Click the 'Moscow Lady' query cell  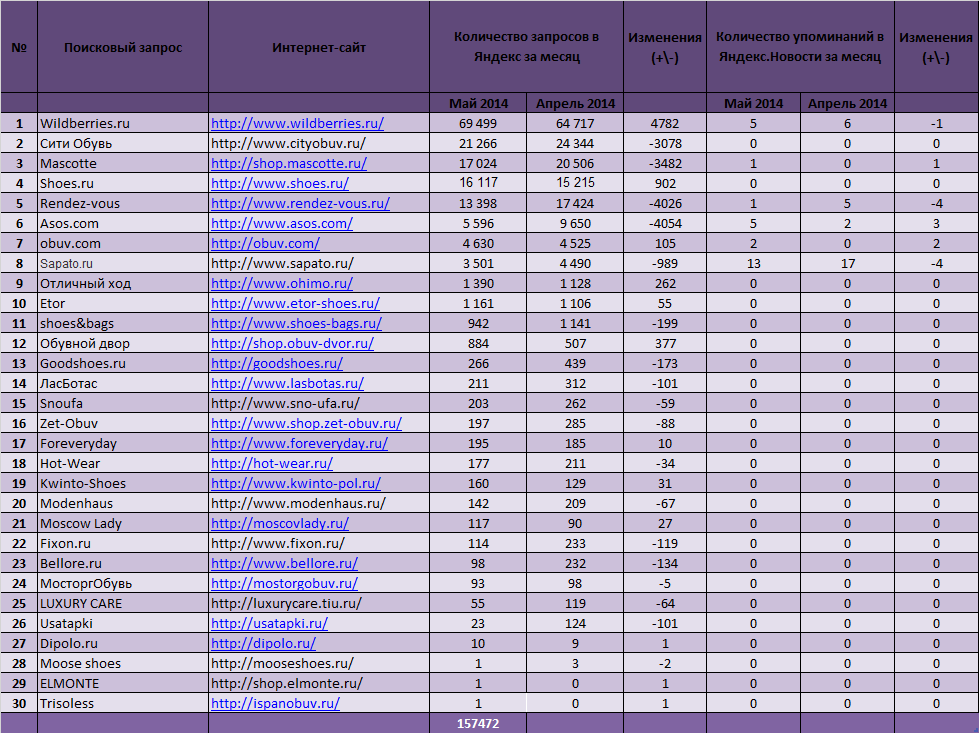coord(123,523)
